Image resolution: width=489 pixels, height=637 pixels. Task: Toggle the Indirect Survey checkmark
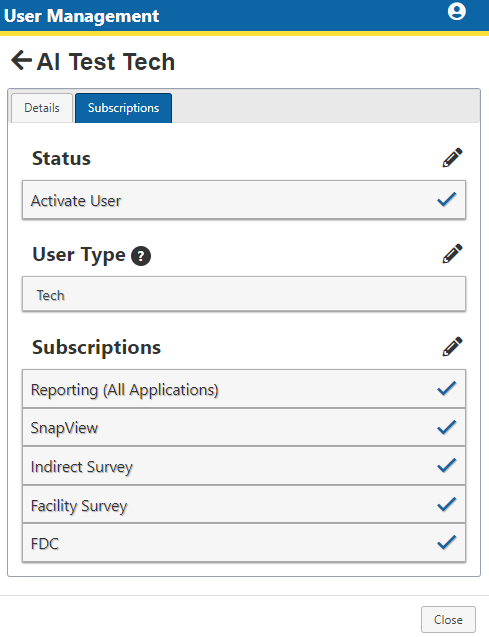447,466
